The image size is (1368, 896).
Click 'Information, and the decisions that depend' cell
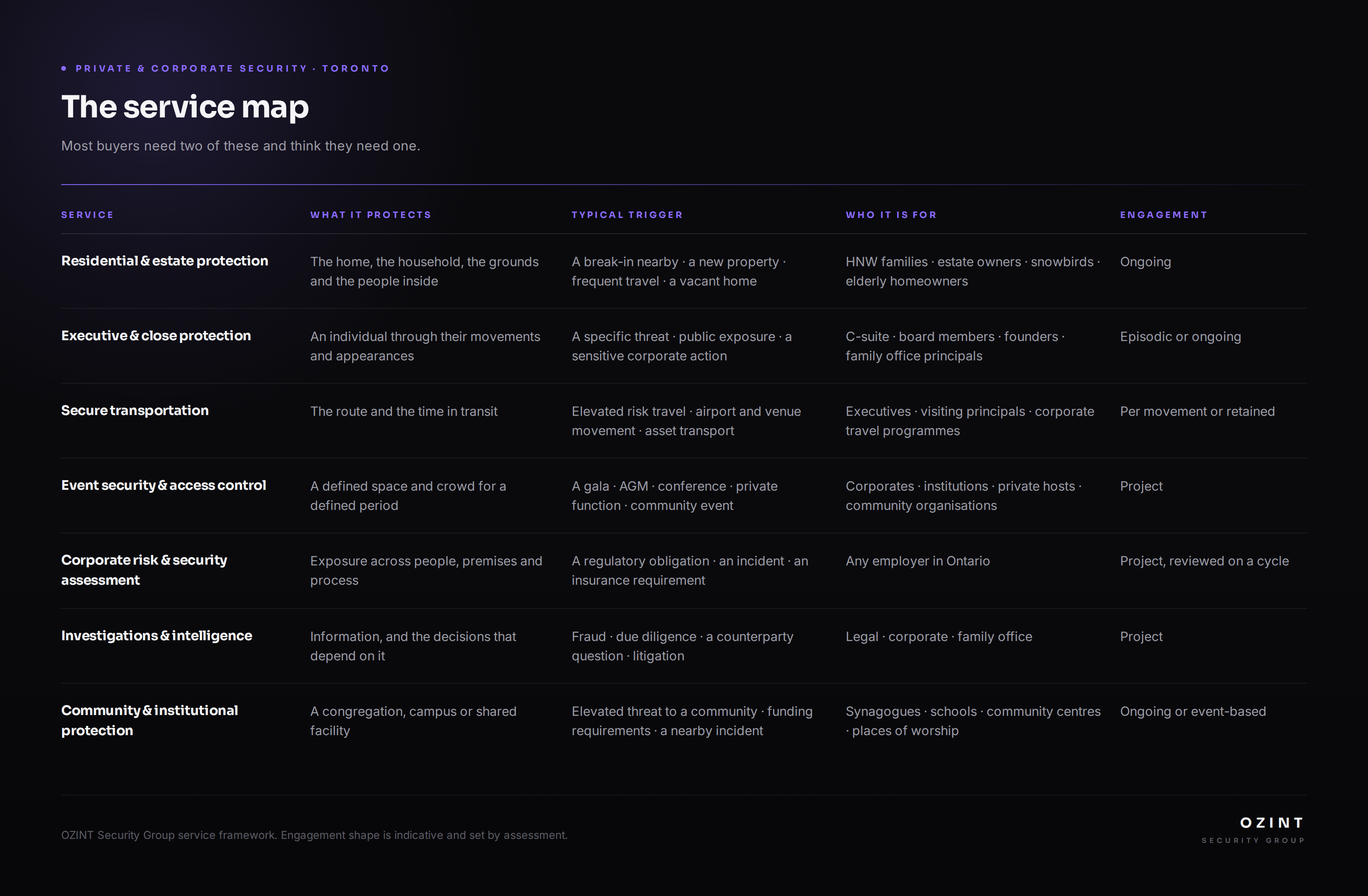pos(413,646)
